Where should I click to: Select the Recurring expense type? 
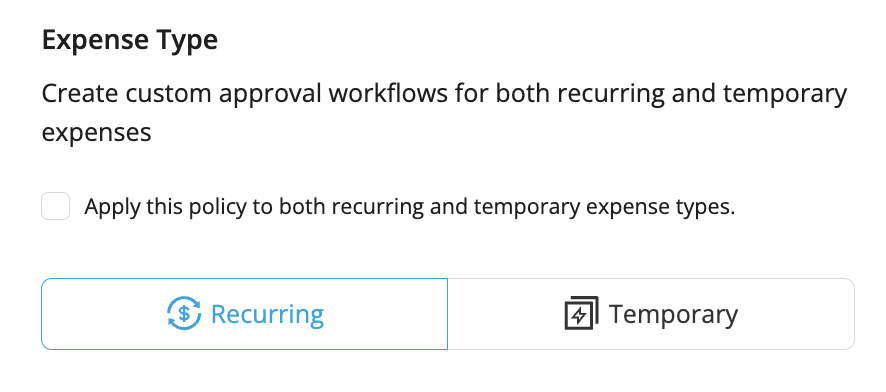(244, 314)
